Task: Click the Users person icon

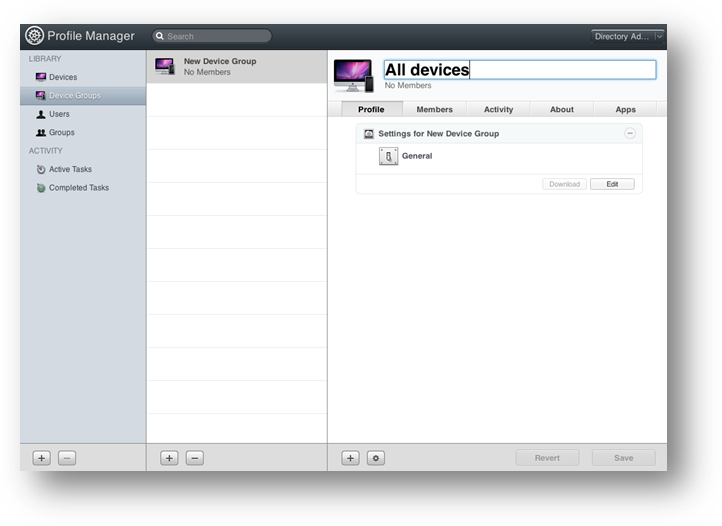Action: coord(41,114)
